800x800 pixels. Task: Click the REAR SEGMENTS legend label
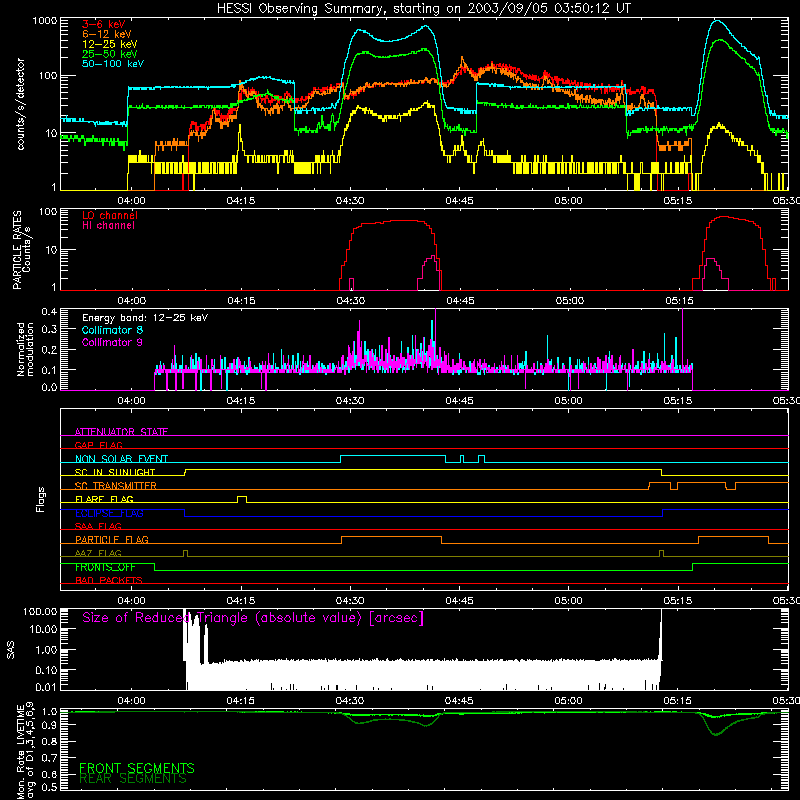pyautogui.click(x=133, y=779)
